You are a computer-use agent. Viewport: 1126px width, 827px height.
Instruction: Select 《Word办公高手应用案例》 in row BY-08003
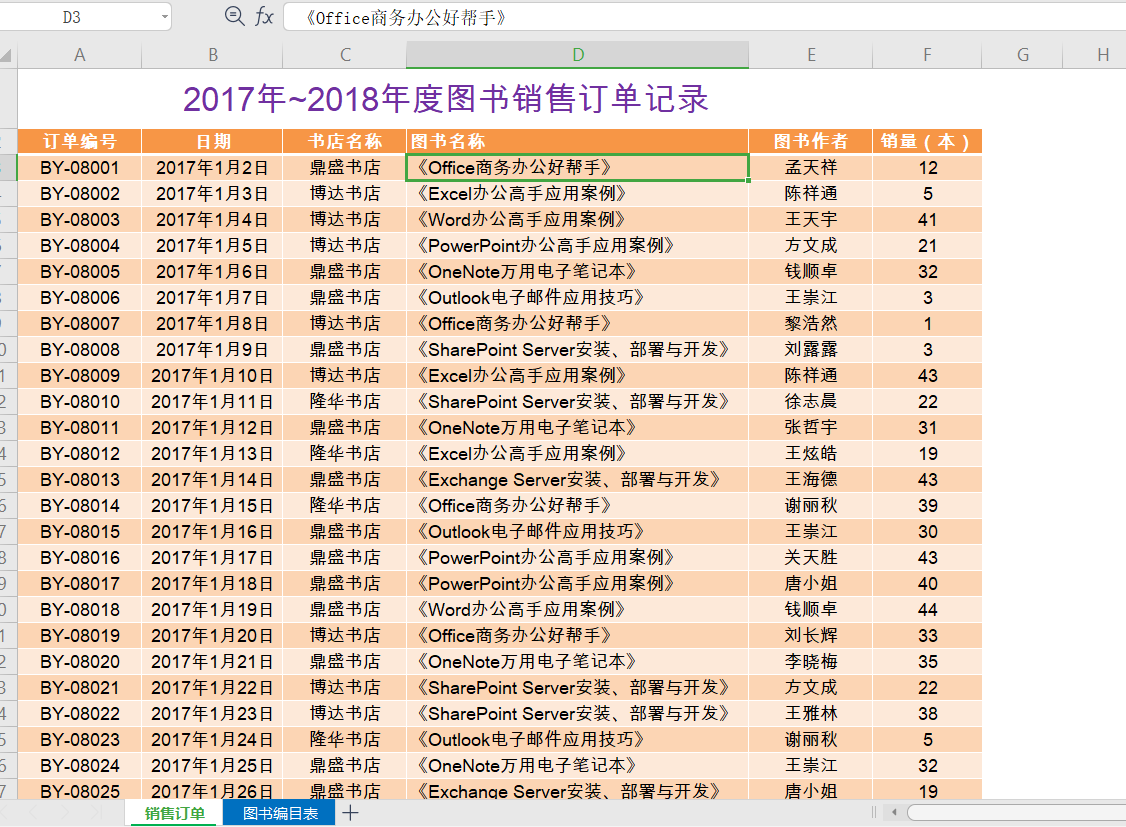pos(577,220)
